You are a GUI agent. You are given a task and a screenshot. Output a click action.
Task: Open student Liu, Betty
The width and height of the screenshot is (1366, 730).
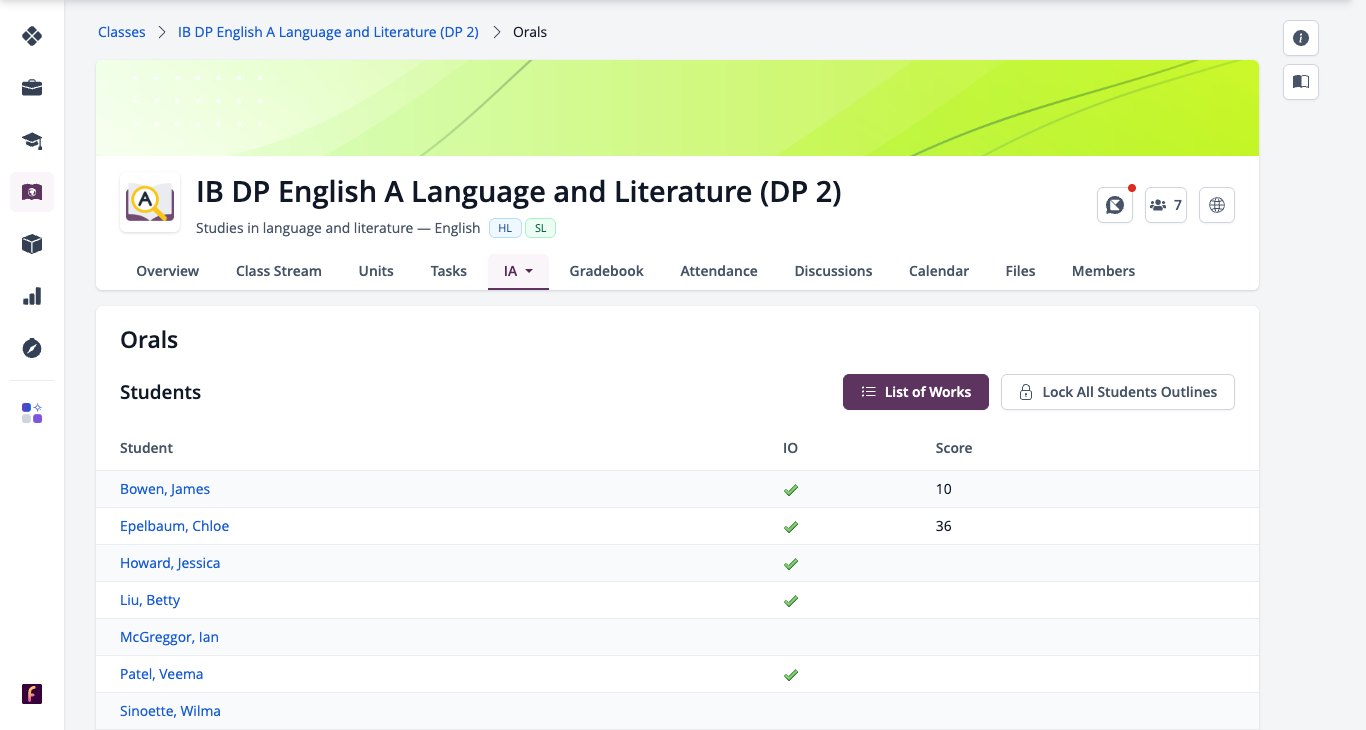150,600
